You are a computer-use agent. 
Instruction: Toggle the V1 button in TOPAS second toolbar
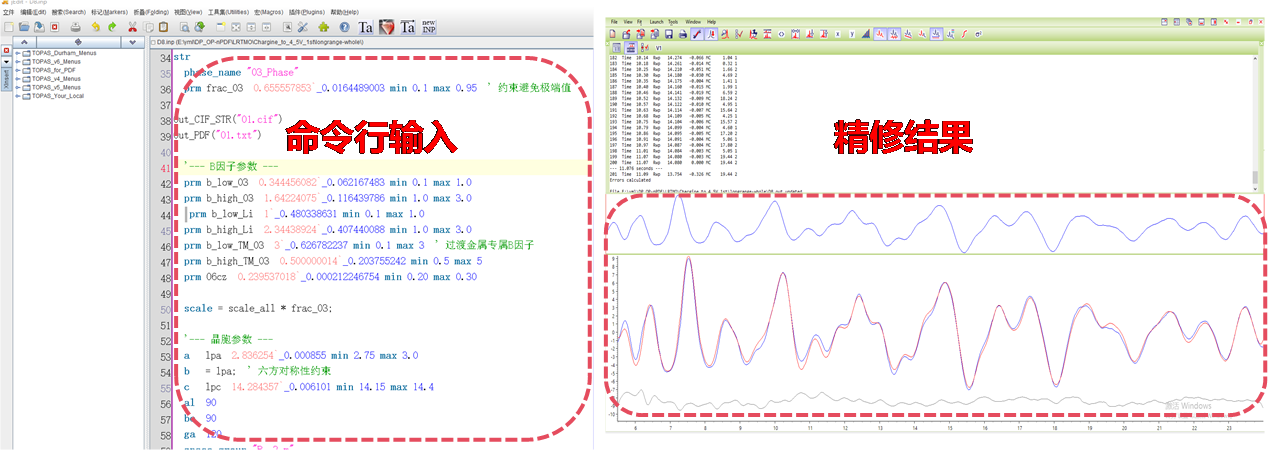(659, 47)
